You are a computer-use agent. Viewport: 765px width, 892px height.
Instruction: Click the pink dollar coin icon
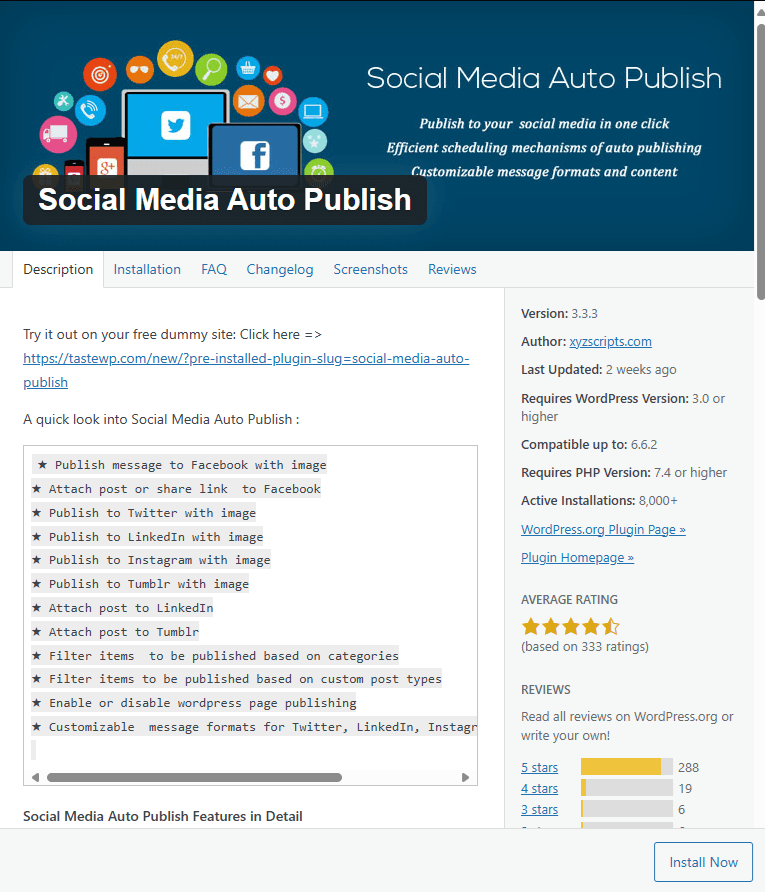[282, 101]
